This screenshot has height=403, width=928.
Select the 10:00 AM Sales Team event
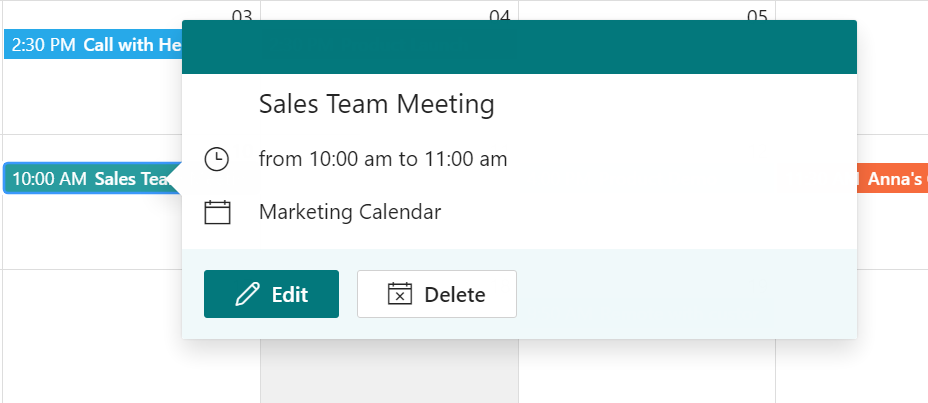tap(89, 178)
